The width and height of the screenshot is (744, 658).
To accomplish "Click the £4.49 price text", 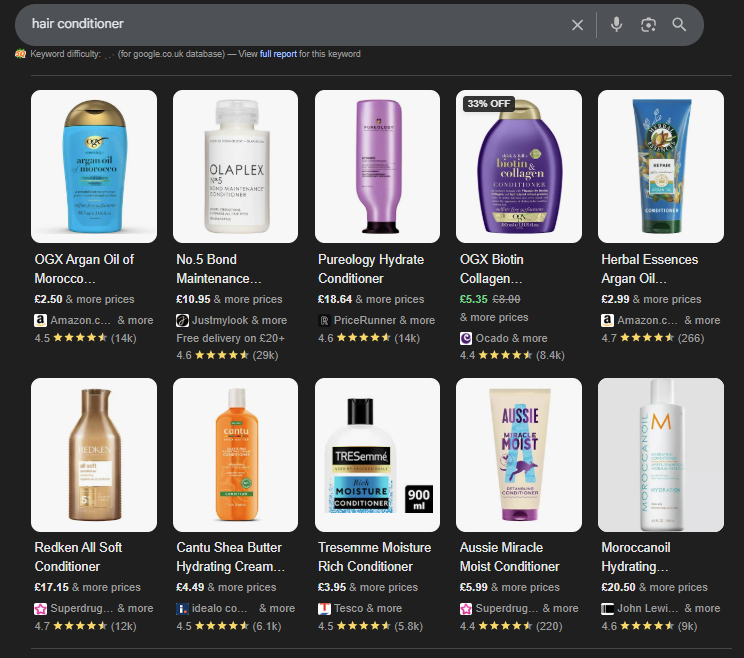I will 190,587.
